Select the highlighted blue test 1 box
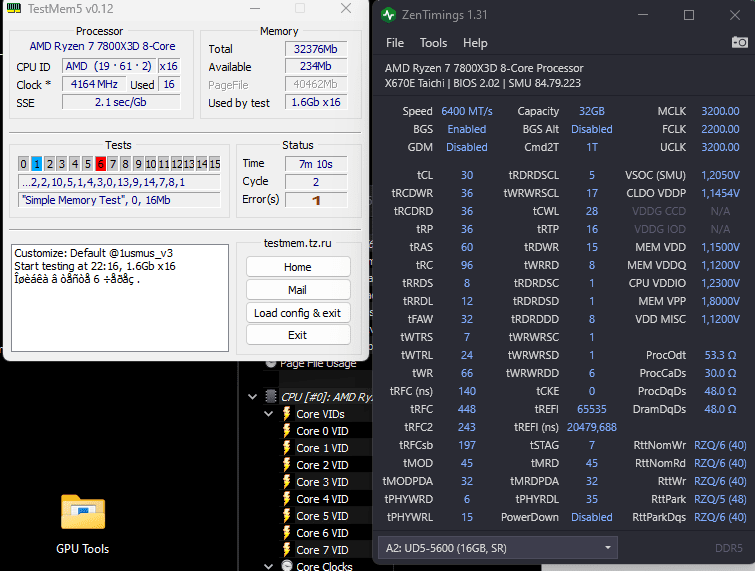This screenshot has width=755, height=571. tap(37, 164)
